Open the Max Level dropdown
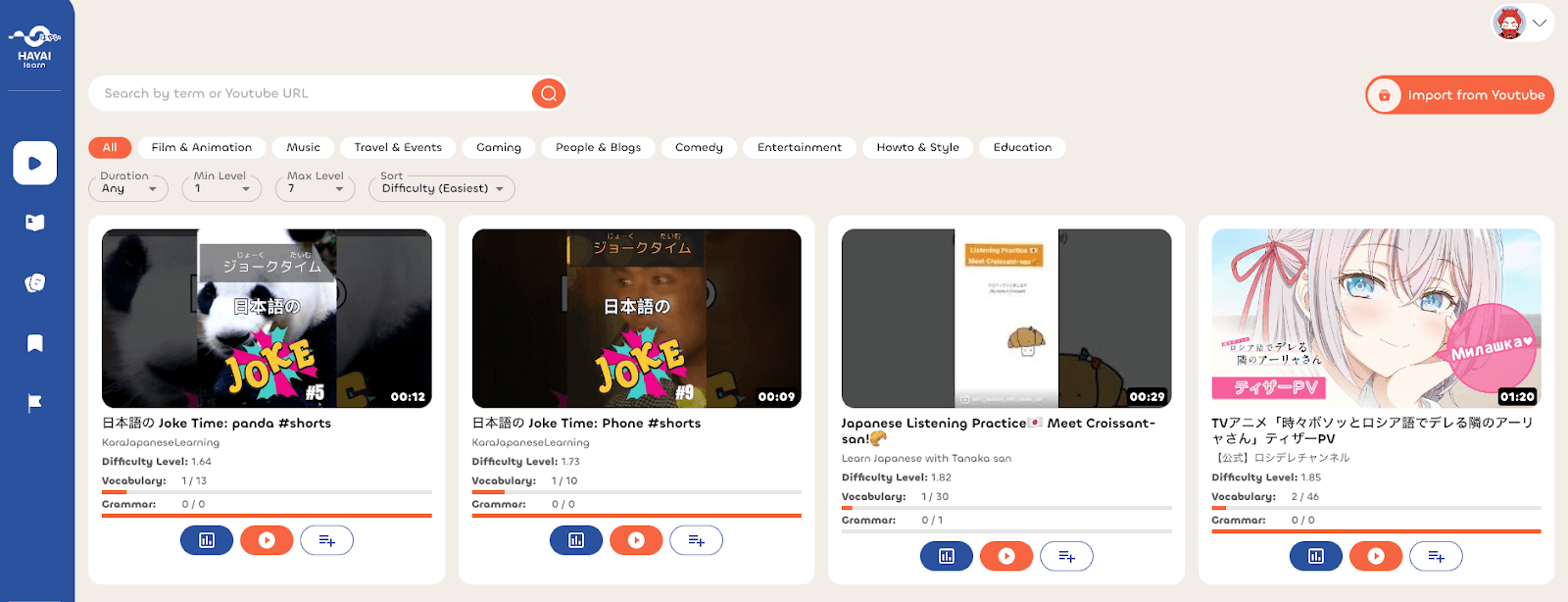This screenshot has width=1568, height=602. [x=315, y=187]
